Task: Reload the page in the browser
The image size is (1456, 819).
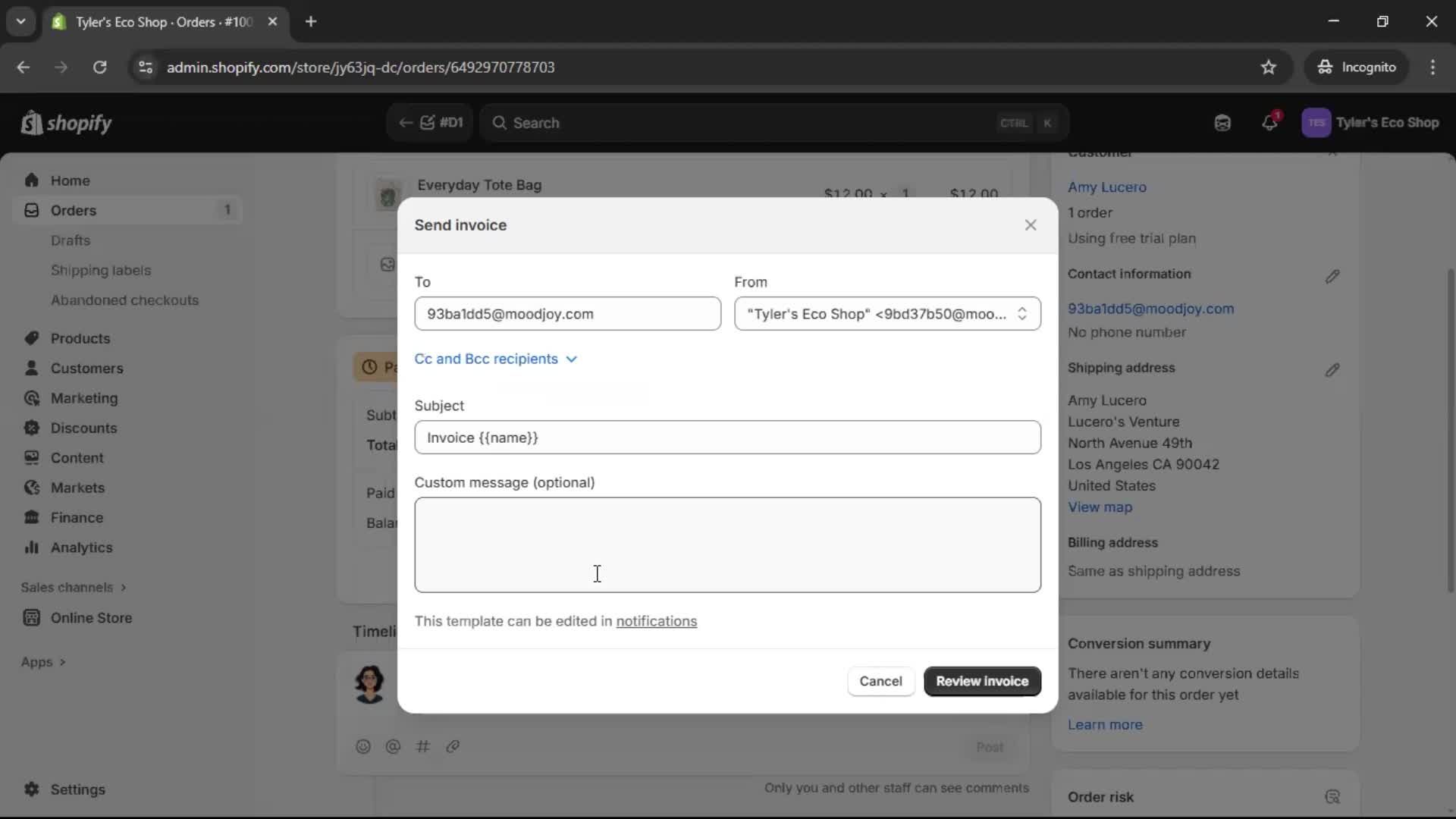Action: point(99,67)
